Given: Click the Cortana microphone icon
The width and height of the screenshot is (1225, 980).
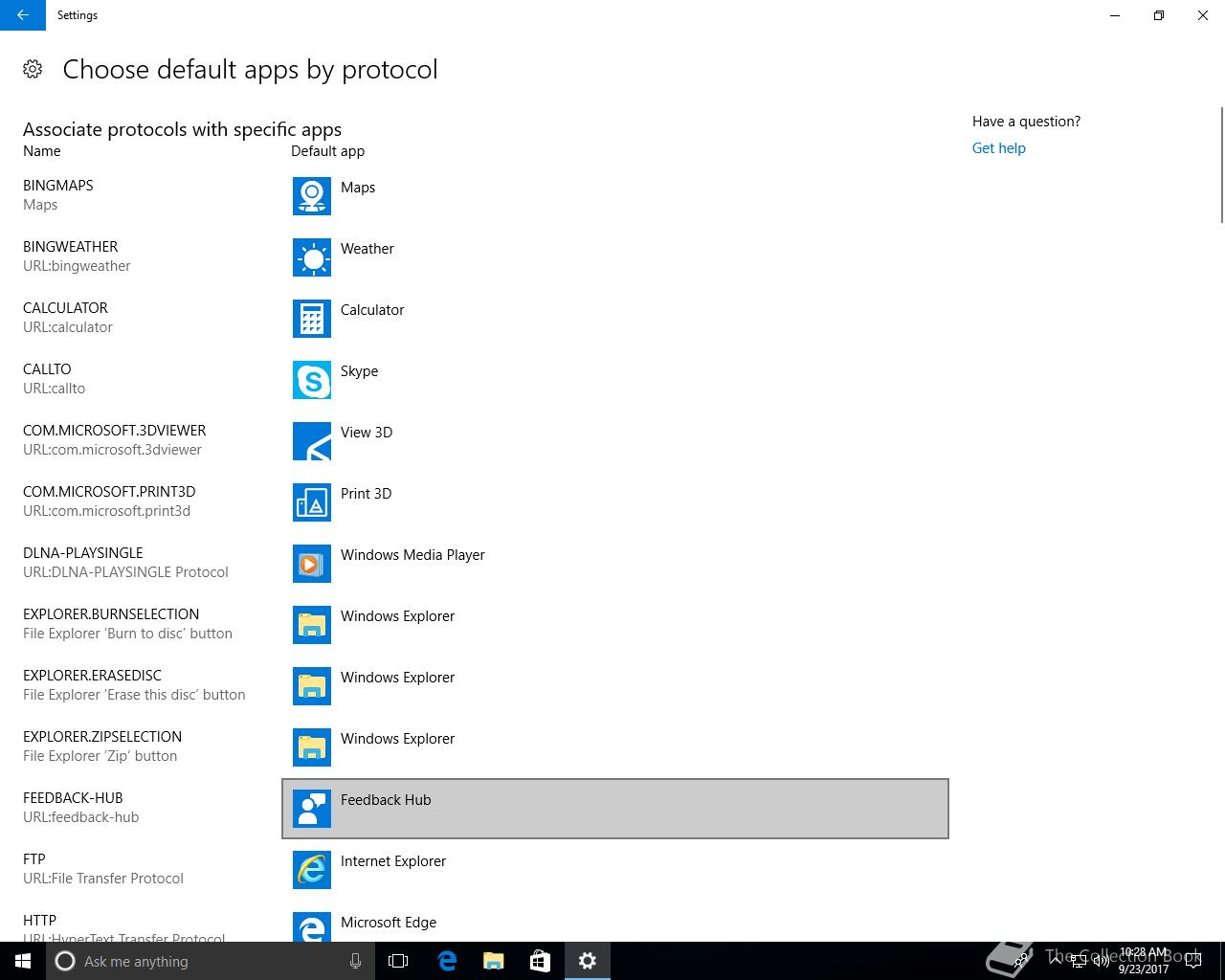Looking at the screenshot, I should (x=355, y=961).
